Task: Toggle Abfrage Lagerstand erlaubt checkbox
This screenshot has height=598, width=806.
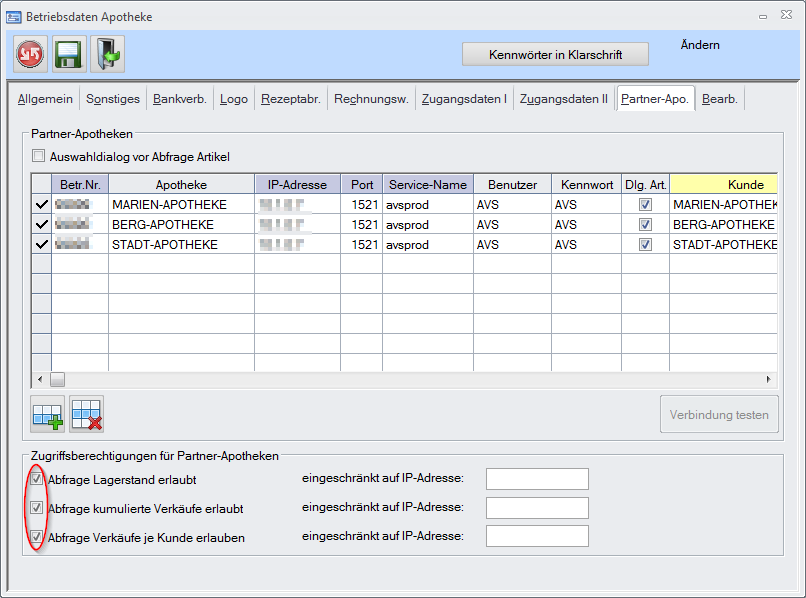Action: click(38, 479)
